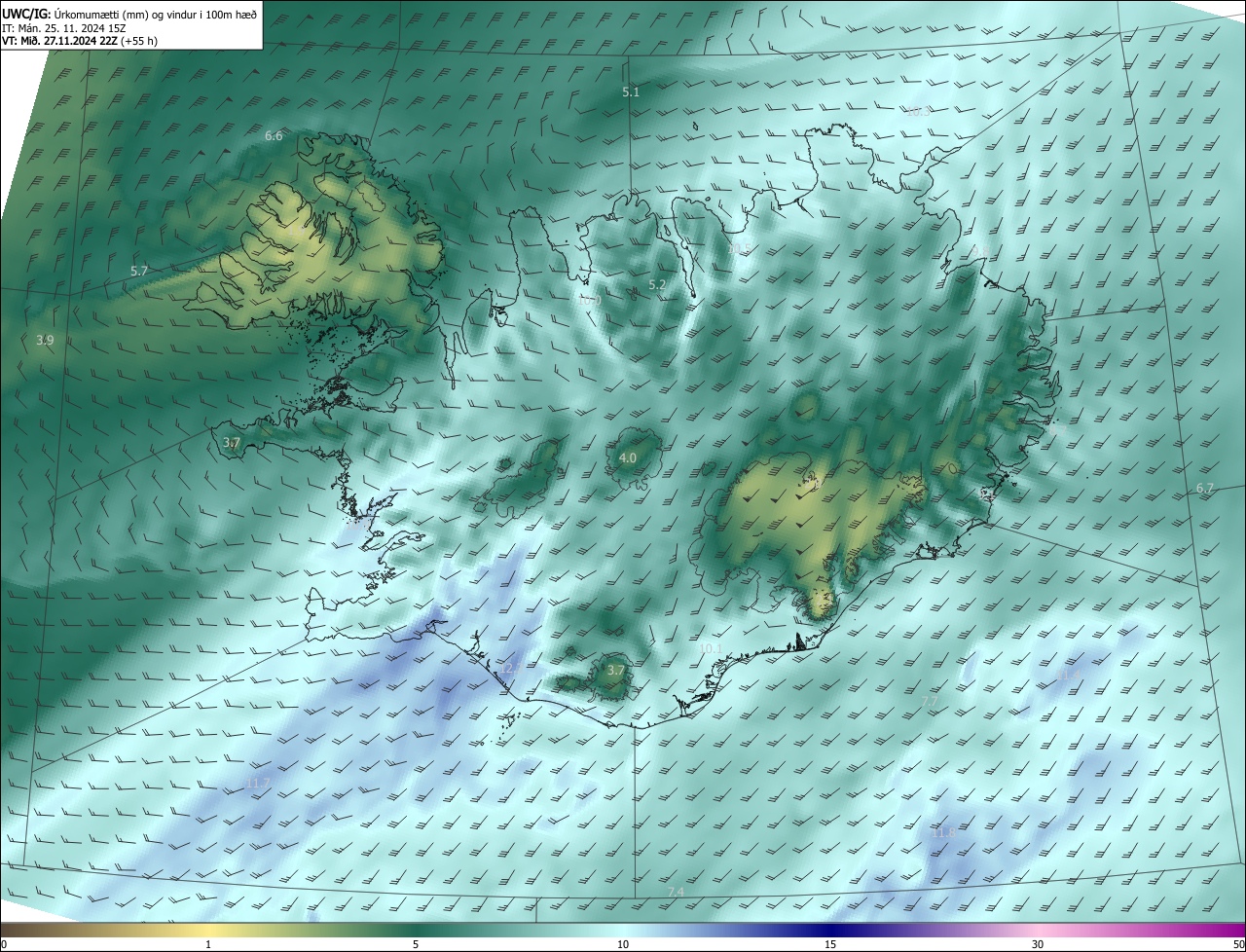Viewport: 1246px width, 952px height.
Task: Click the pale cyan colour at legend value 10
Action: (623, 932)
